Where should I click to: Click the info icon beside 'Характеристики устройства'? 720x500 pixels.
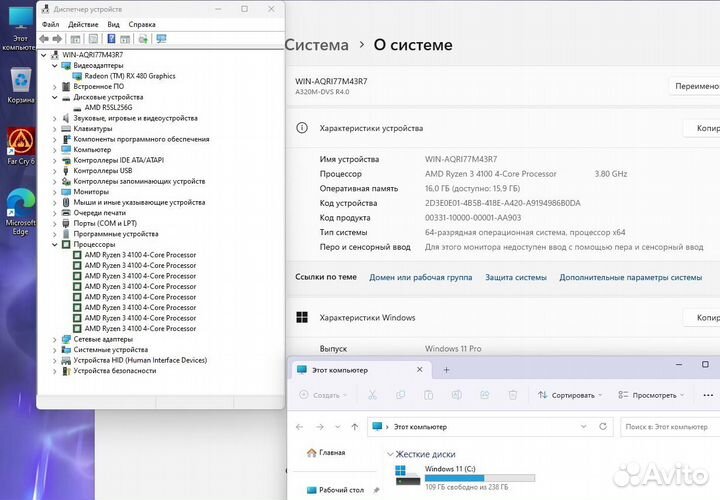[302, 128]
